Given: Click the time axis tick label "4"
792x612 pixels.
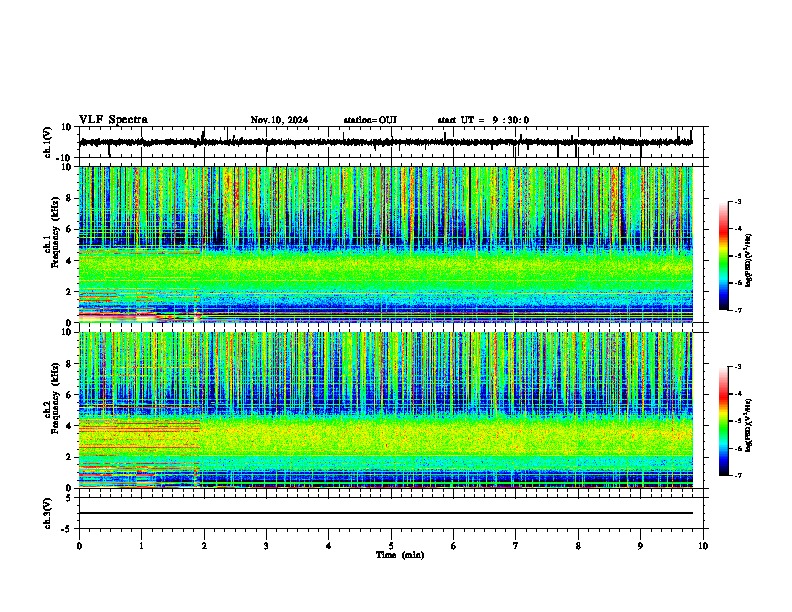Looking at the screenshot, I should [x=329, y=546].
